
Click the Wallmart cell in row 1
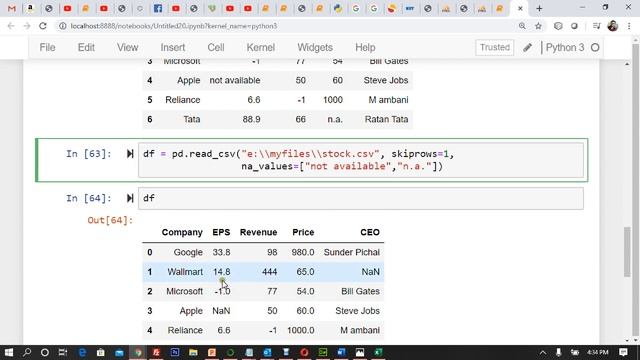[x=185, y=272]
